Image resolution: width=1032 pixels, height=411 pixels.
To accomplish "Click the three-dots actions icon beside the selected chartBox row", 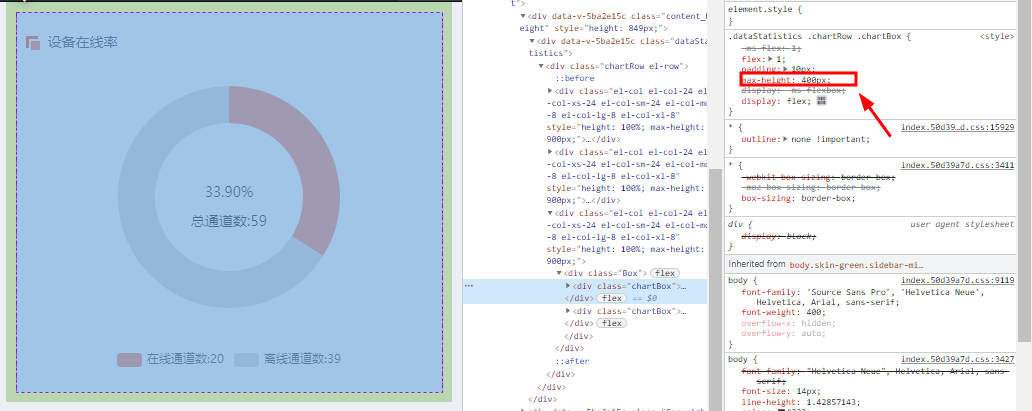I will (x=469, y=286).
